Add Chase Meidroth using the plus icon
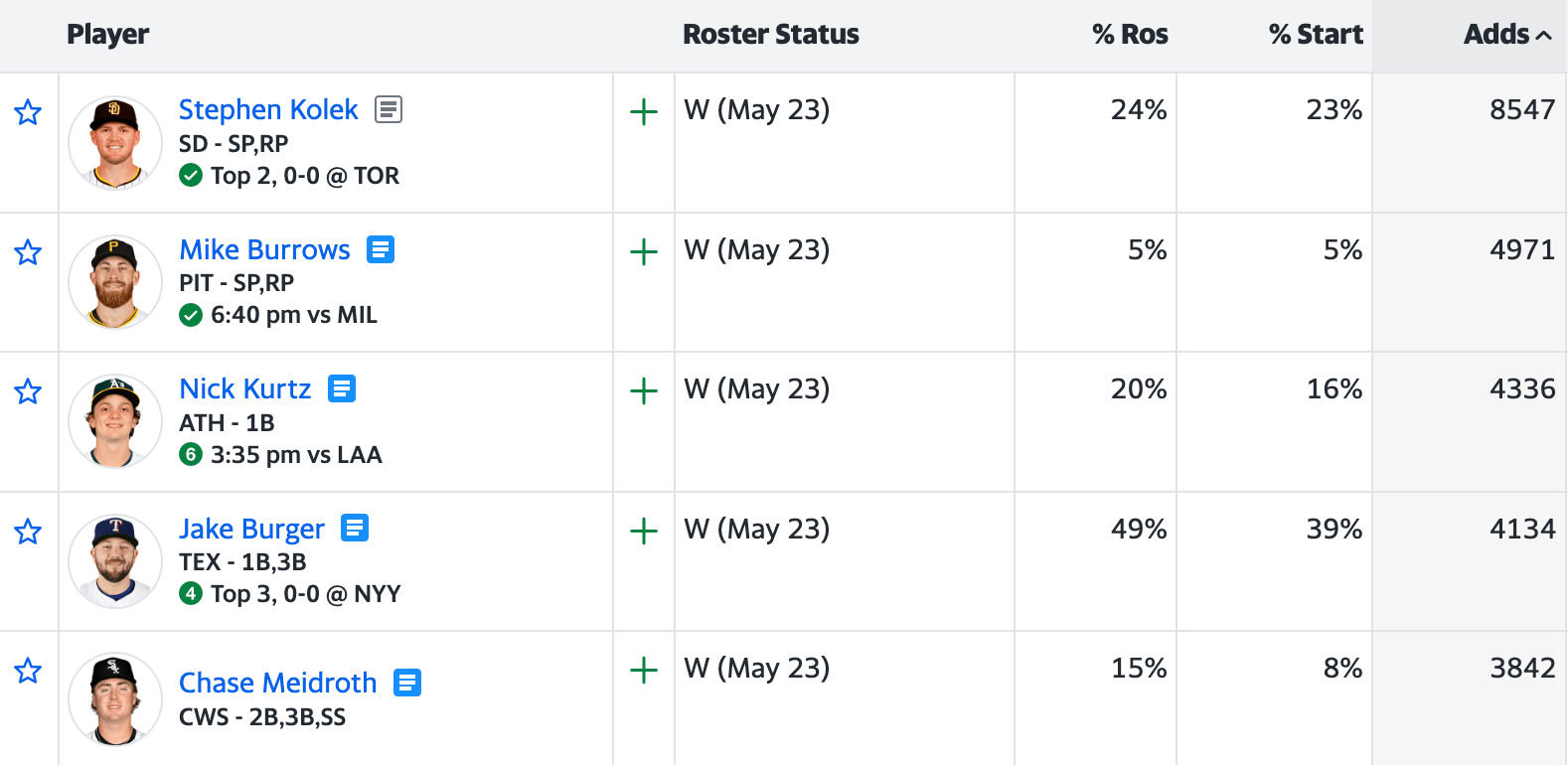The width and height of the screenshot is (1568, 765). click(644, 671)
